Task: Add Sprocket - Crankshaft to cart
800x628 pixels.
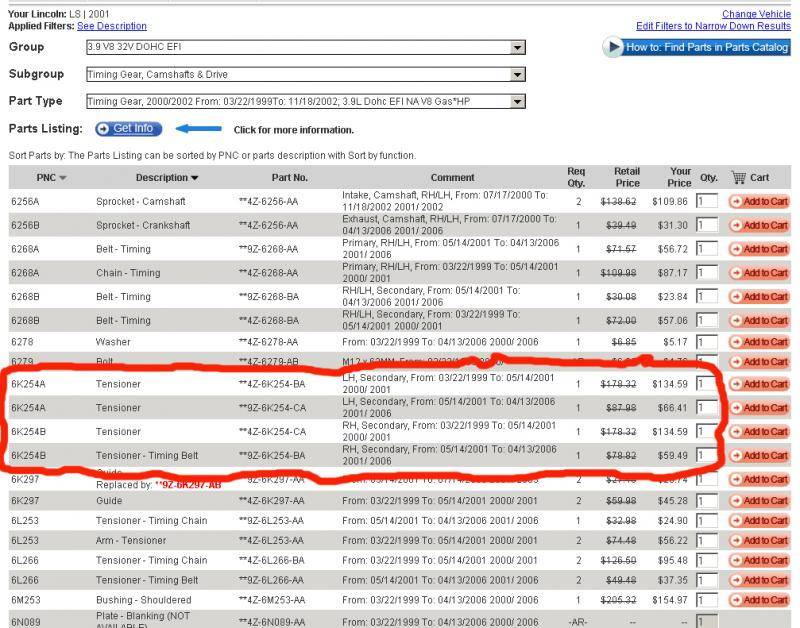Action: [x=759, y=225]
